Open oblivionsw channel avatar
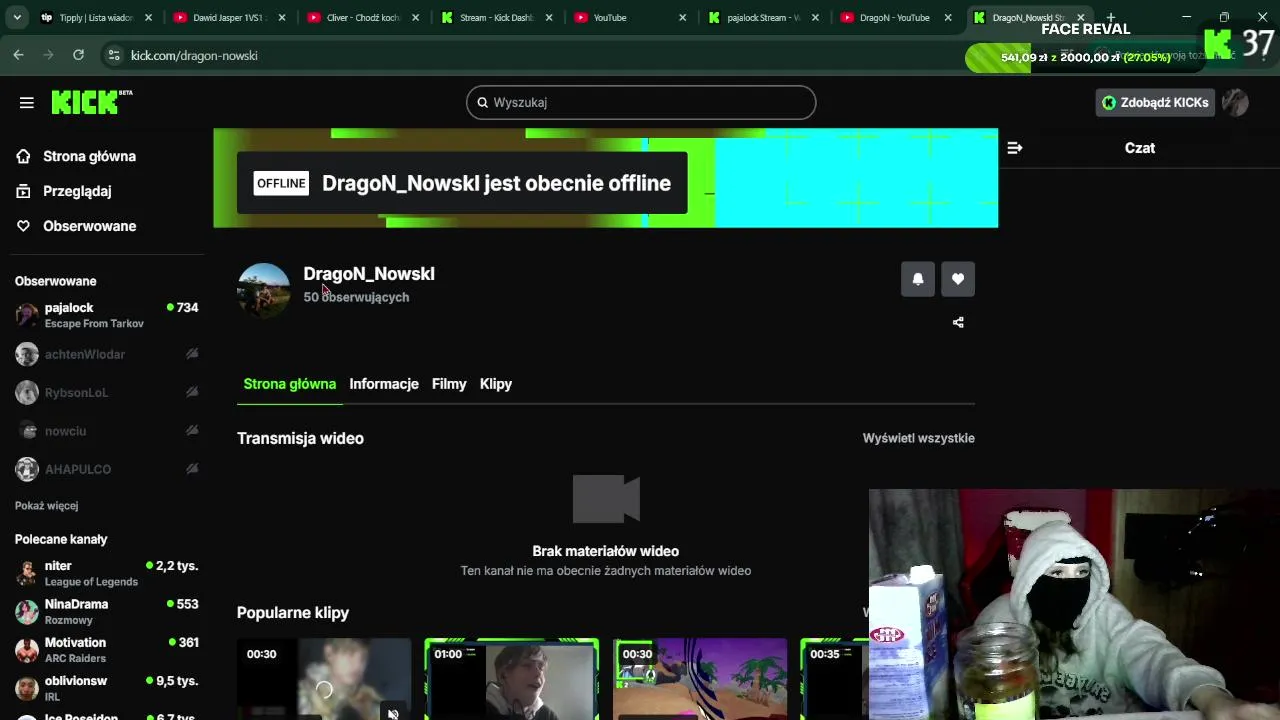1280x720 pixels. tap(27, 688)
